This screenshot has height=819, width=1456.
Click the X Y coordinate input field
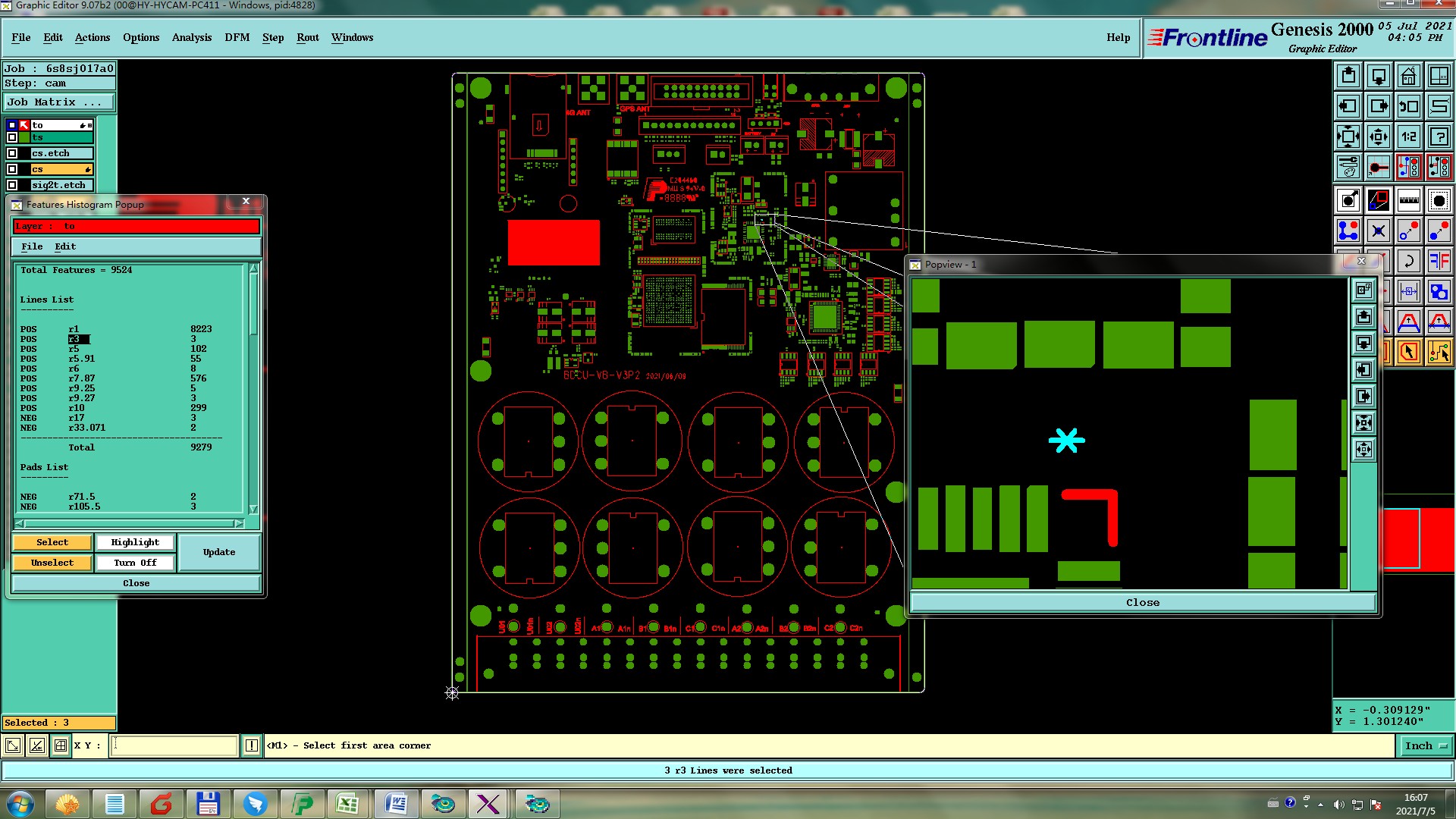tap(174, 745)
